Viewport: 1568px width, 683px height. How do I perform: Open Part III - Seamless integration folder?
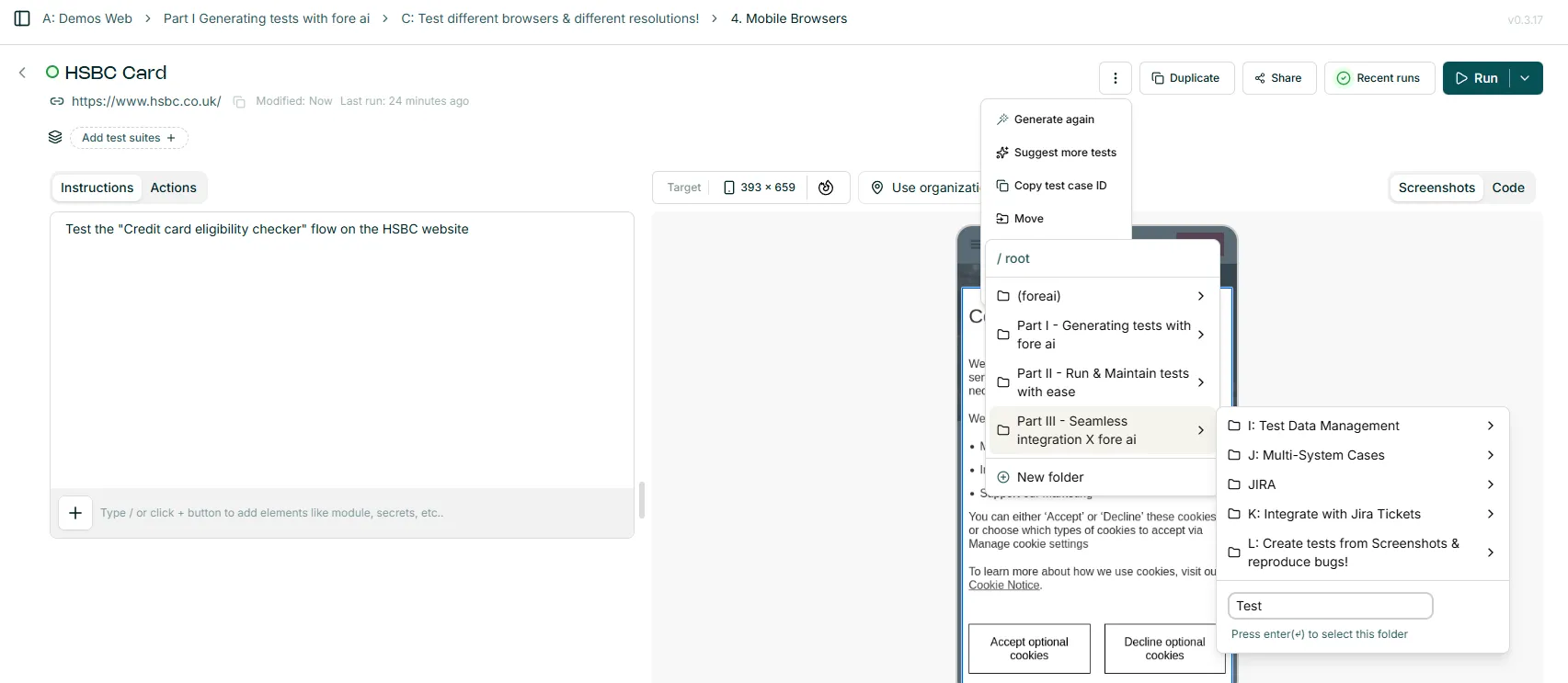1102,430
